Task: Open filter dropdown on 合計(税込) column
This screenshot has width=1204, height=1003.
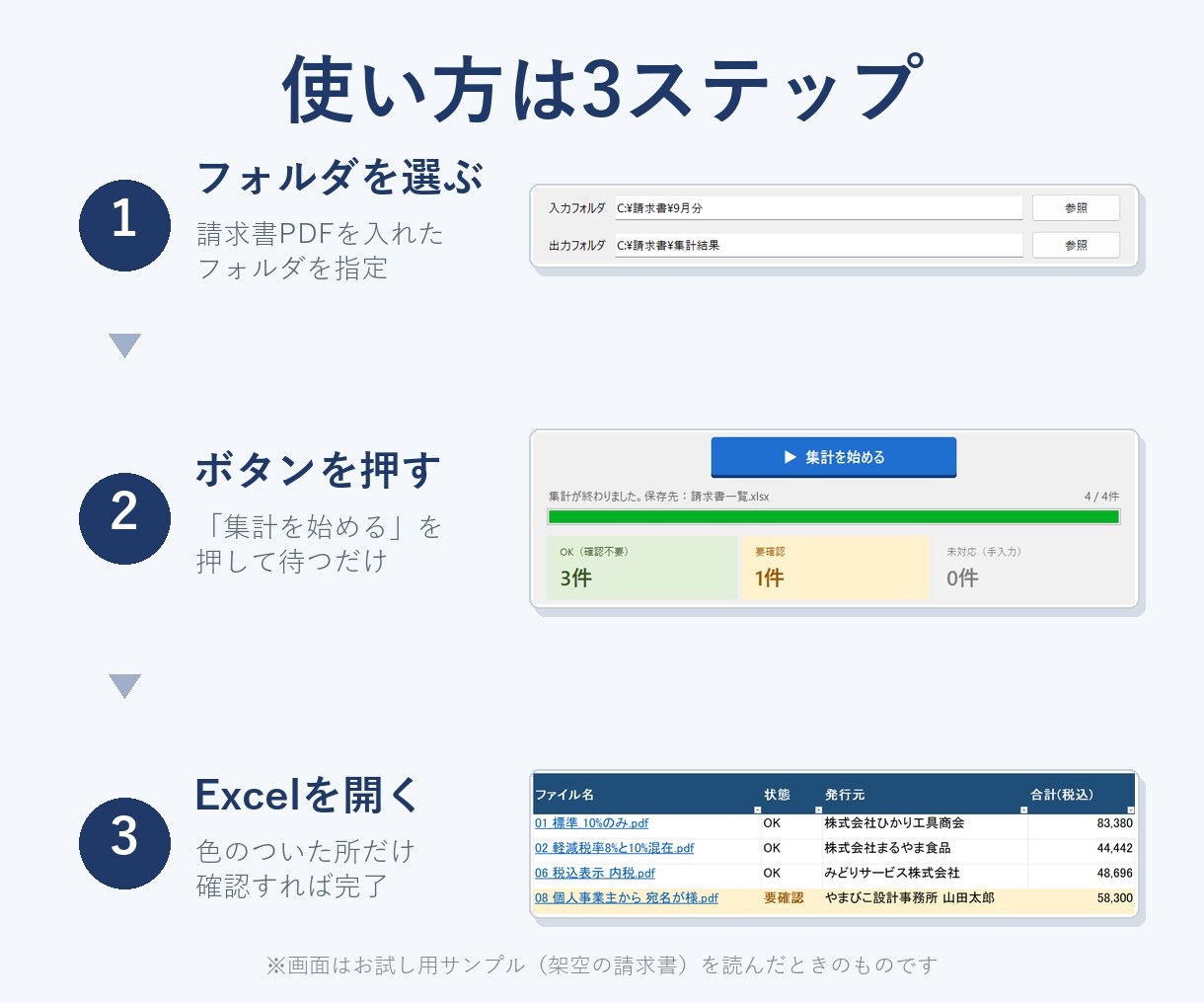Action: pos(1130,810)
